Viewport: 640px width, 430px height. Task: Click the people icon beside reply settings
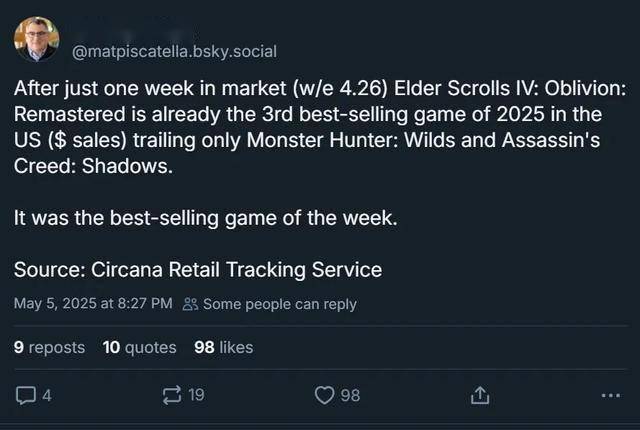coord(190,304)
